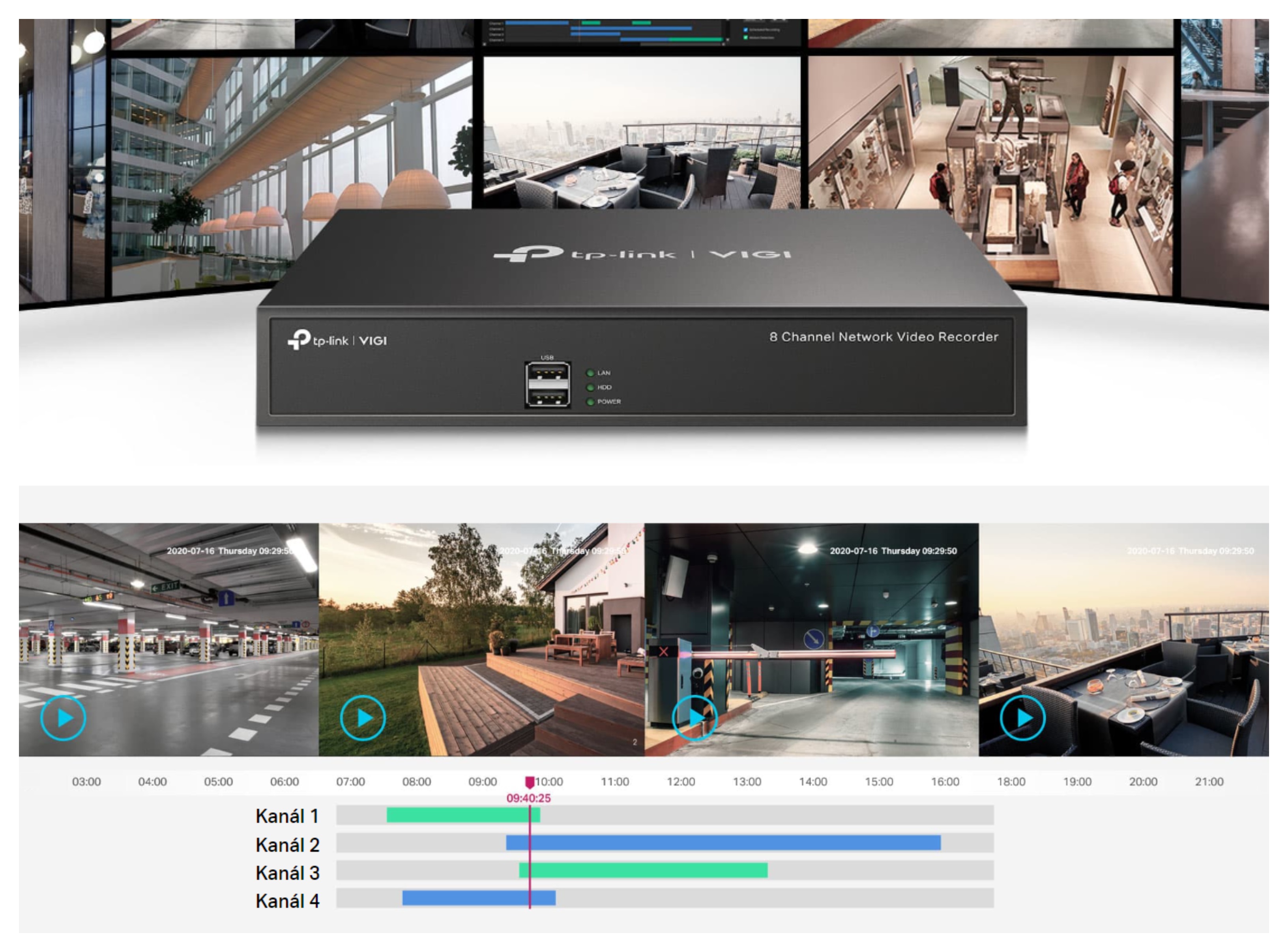Click the 09:00 time tick
Screen dimensions: 1288x952
pyautogui.click(x=482, y=782)
